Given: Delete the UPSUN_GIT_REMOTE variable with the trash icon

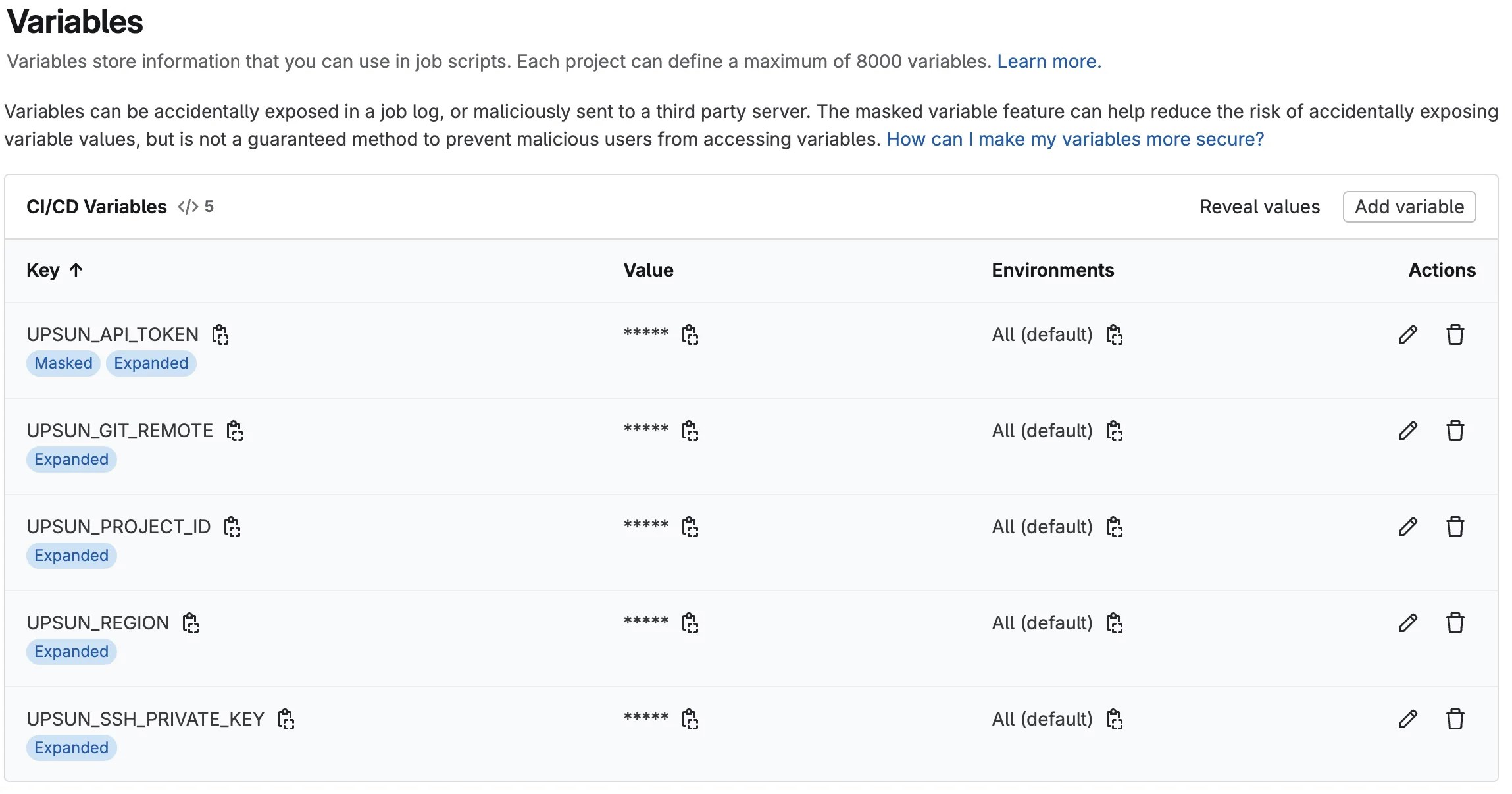Looking at the screenshot, I should [x=1455, y=430].
